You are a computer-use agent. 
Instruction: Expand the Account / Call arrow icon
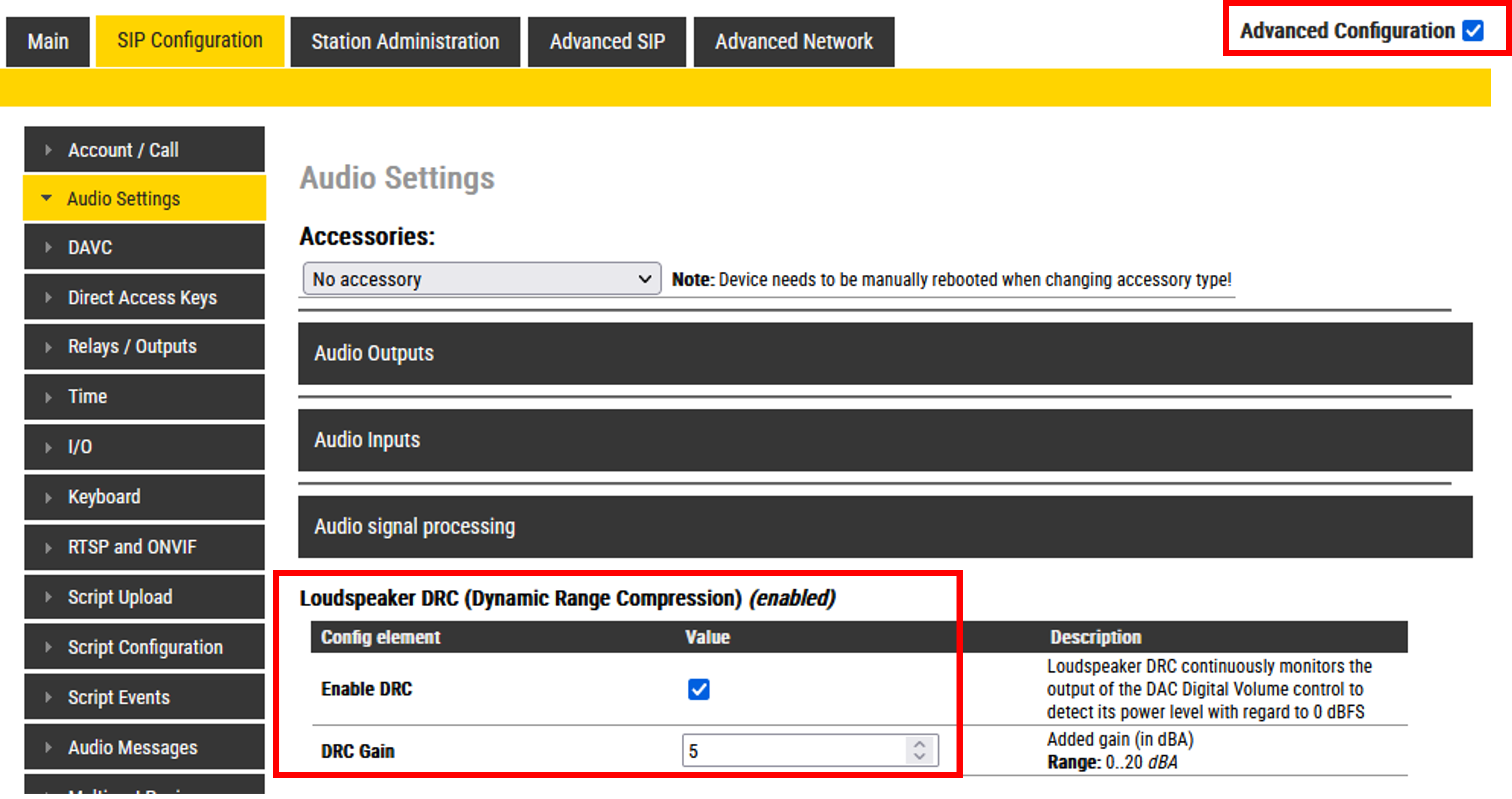(x=48, y=150)
